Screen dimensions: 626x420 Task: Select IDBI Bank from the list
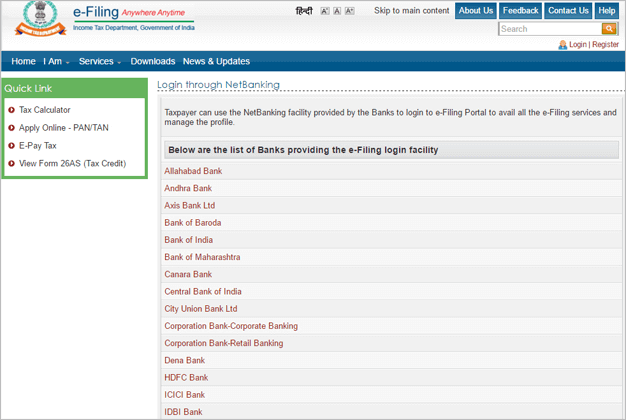pos(183,412)
